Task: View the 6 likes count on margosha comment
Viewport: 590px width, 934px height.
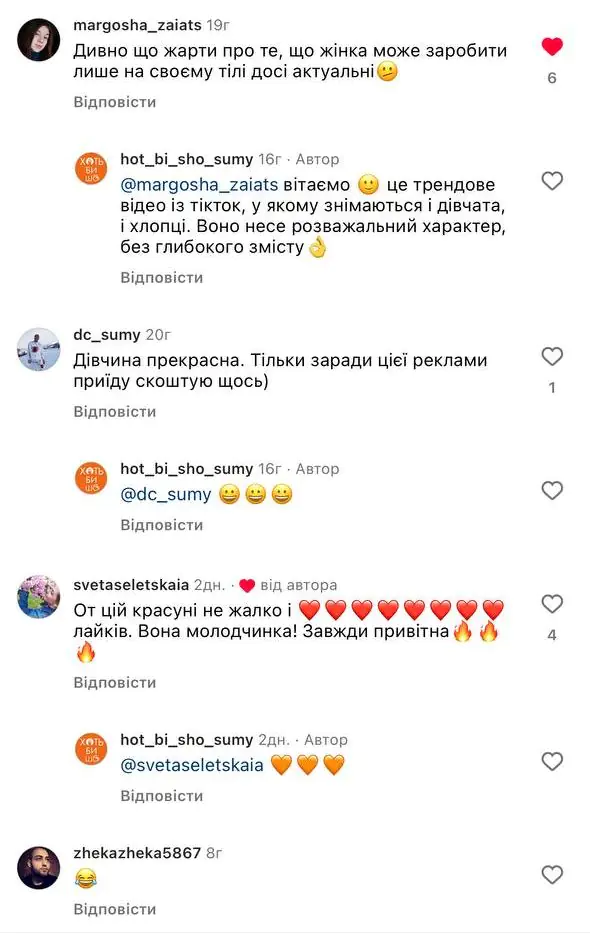Action: coord(552,78)
